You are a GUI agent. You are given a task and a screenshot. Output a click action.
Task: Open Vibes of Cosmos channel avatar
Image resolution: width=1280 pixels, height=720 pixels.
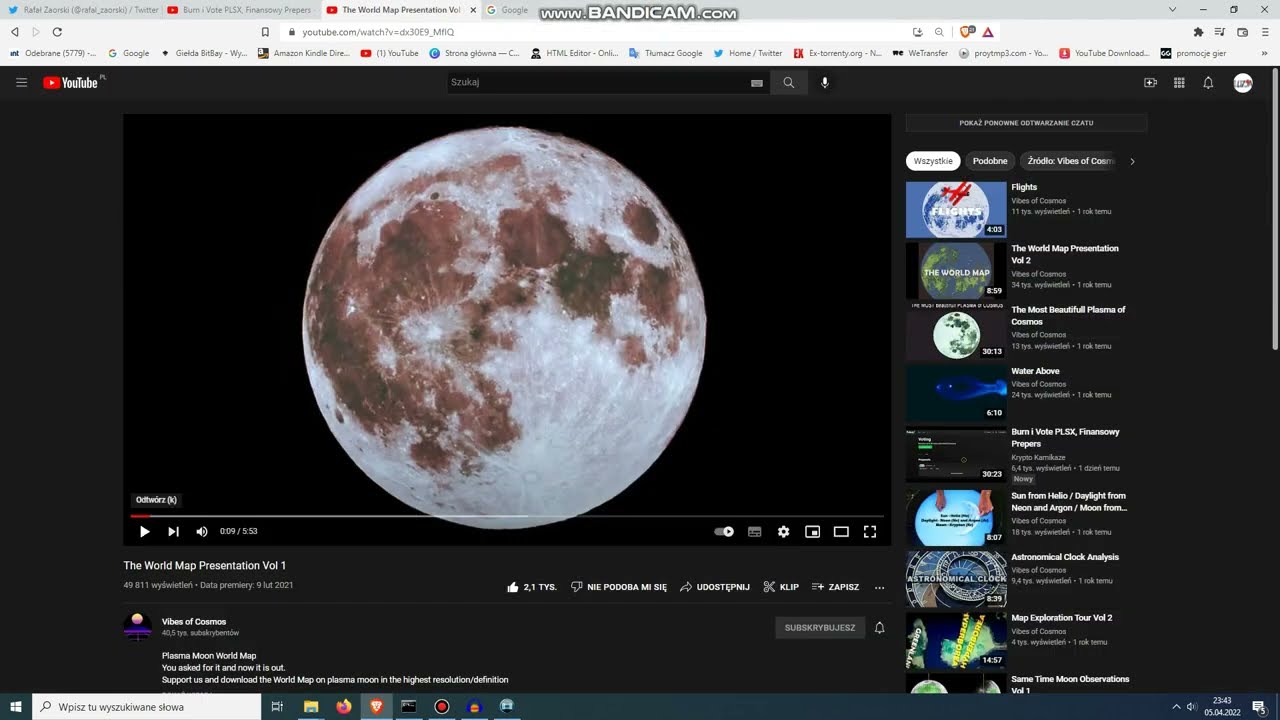[138, 627]
